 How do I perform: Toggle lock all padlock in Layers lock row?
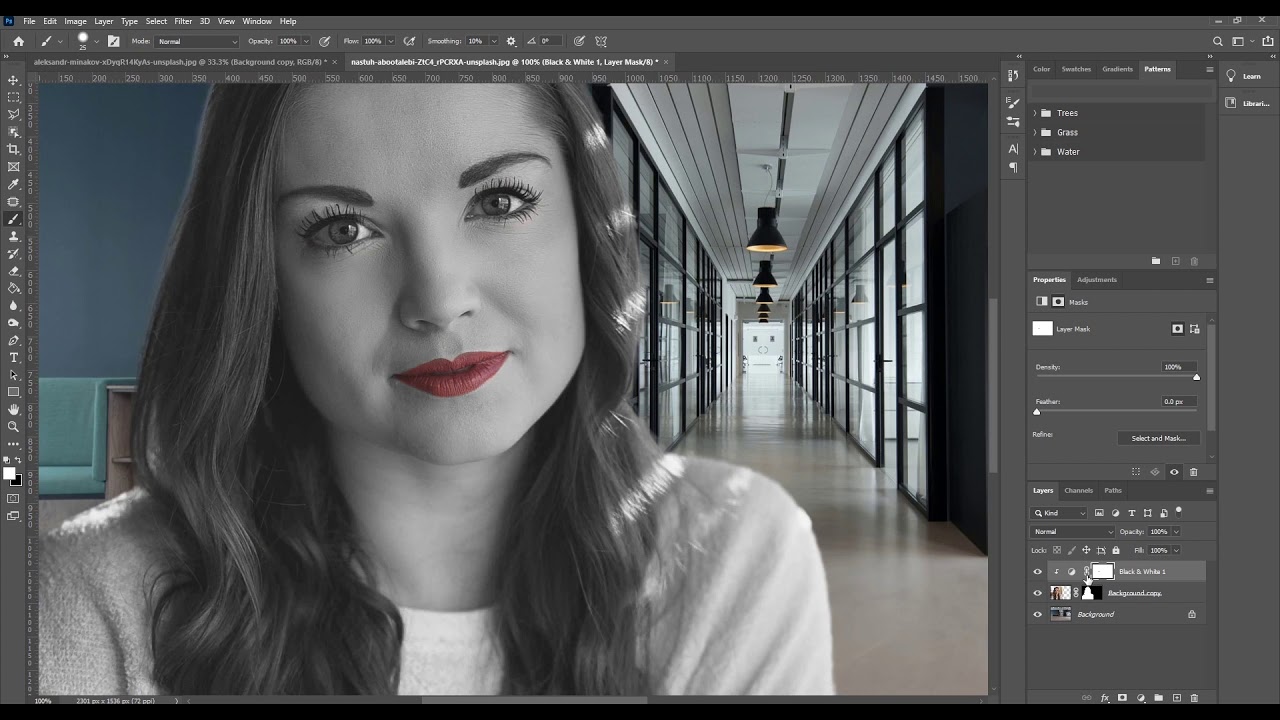1116,550
